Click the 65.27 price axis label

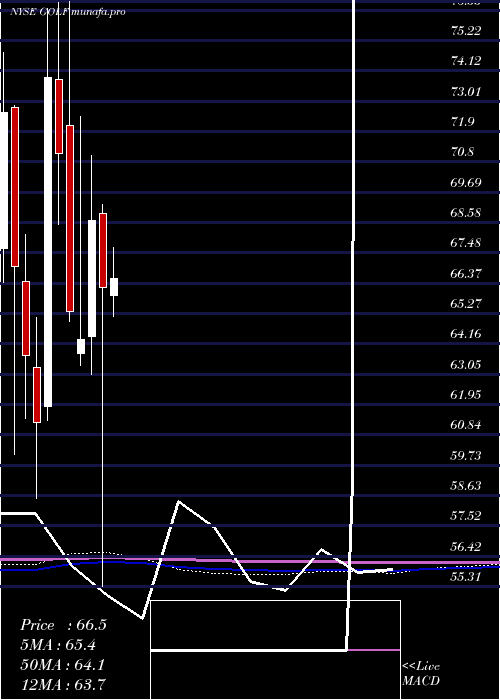pyautogui.click(x=467, y=304)
